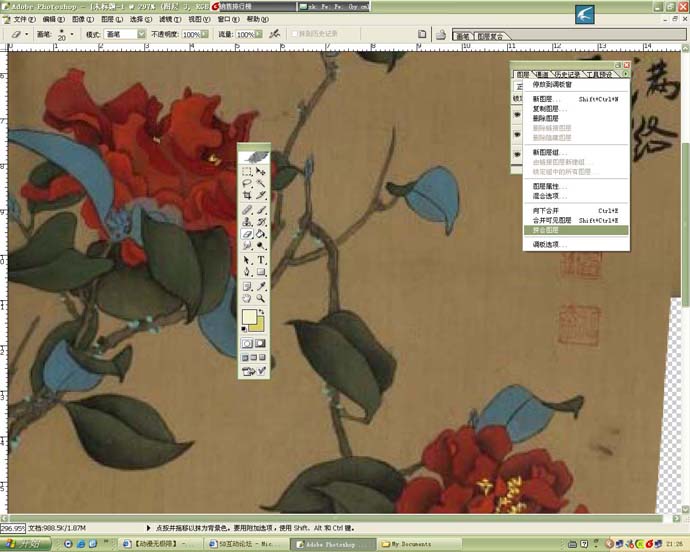Image resolution: width=690 pixels, height=552 pixels.
Task: Select the Rectangle shape tool
Action: [x=261, y=272]
